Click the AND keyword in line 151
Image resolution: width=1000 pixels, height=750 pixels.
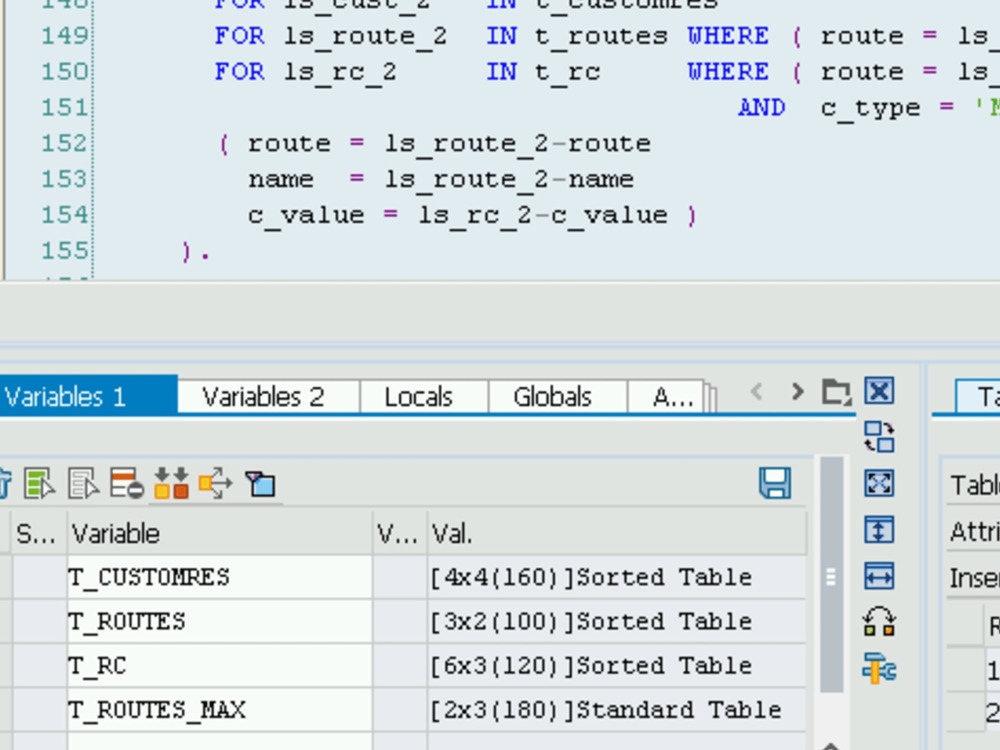[x=761, y=107]
